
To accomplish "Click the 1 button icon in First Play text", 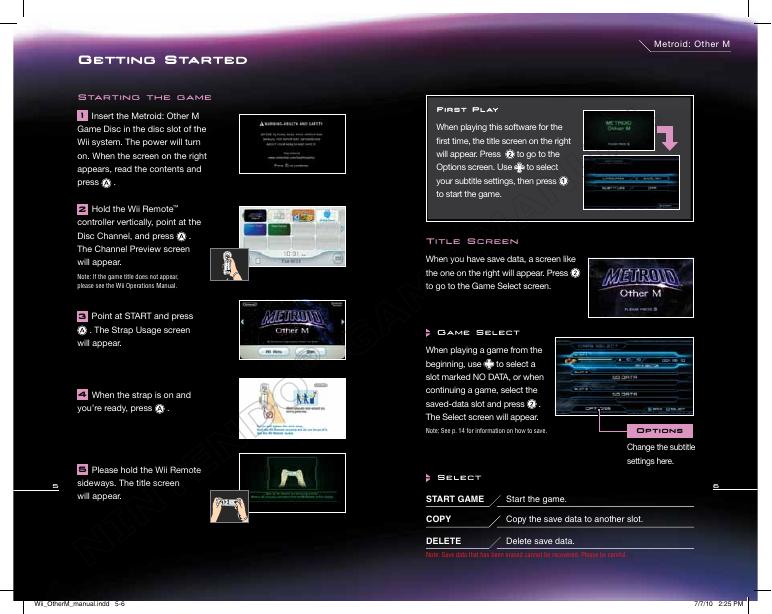I will [563, 181].
